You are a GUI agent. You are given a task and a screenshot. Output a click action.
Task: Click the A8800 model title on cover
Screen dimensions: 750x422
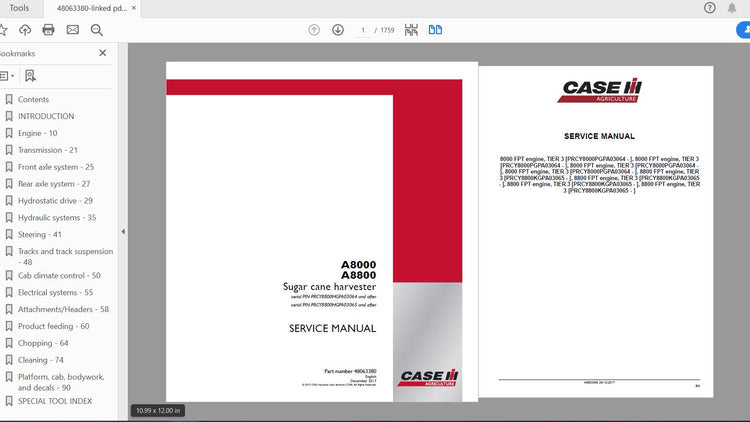pyautogui.click(x=358, y=275)
